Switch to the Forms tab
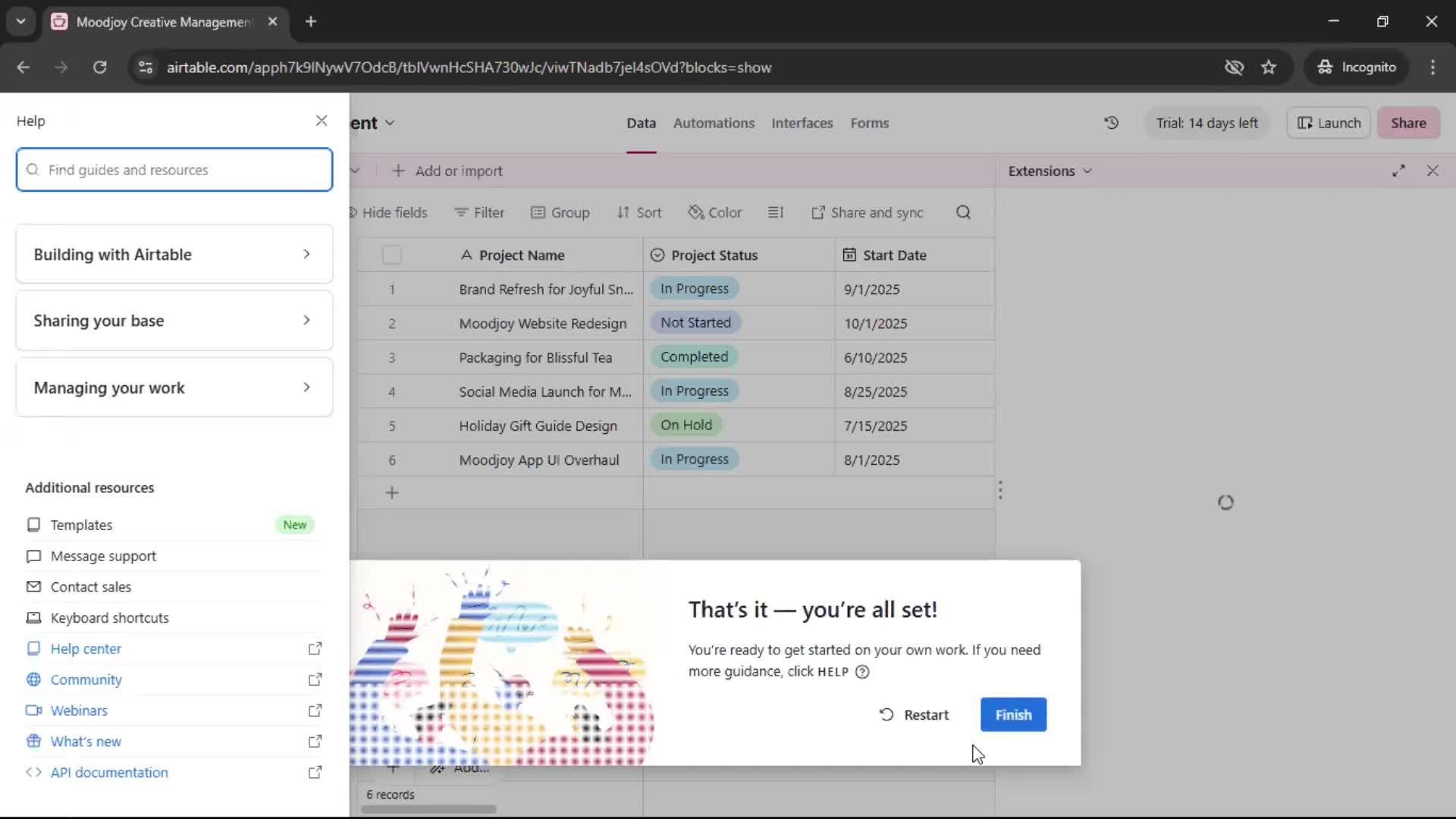 [869, 123]
